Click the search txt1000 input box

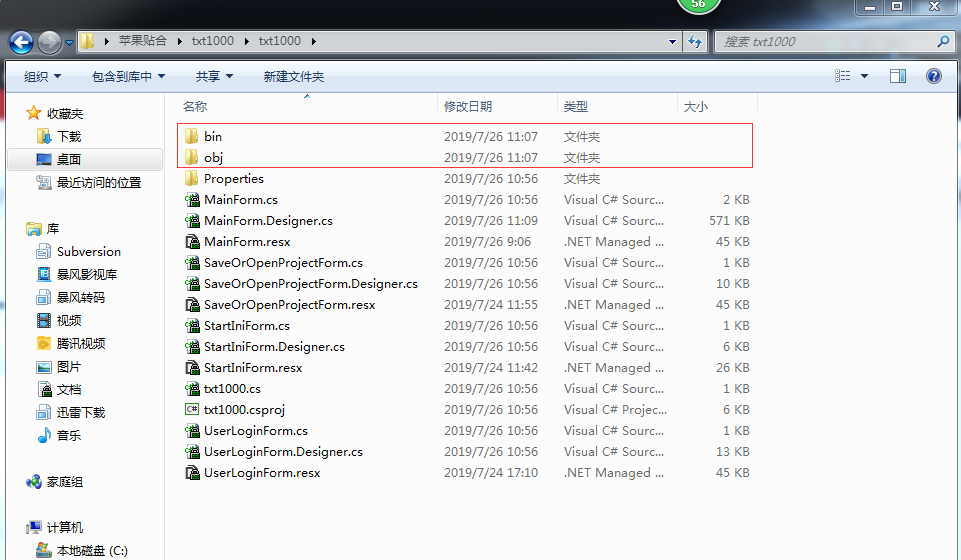tap(824, 42)
